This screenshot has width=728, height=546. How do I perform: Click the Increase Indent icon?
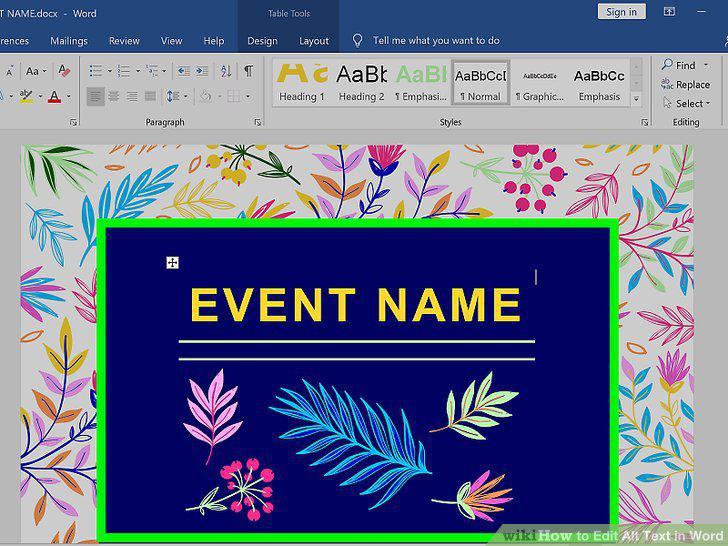pos(202,71)
